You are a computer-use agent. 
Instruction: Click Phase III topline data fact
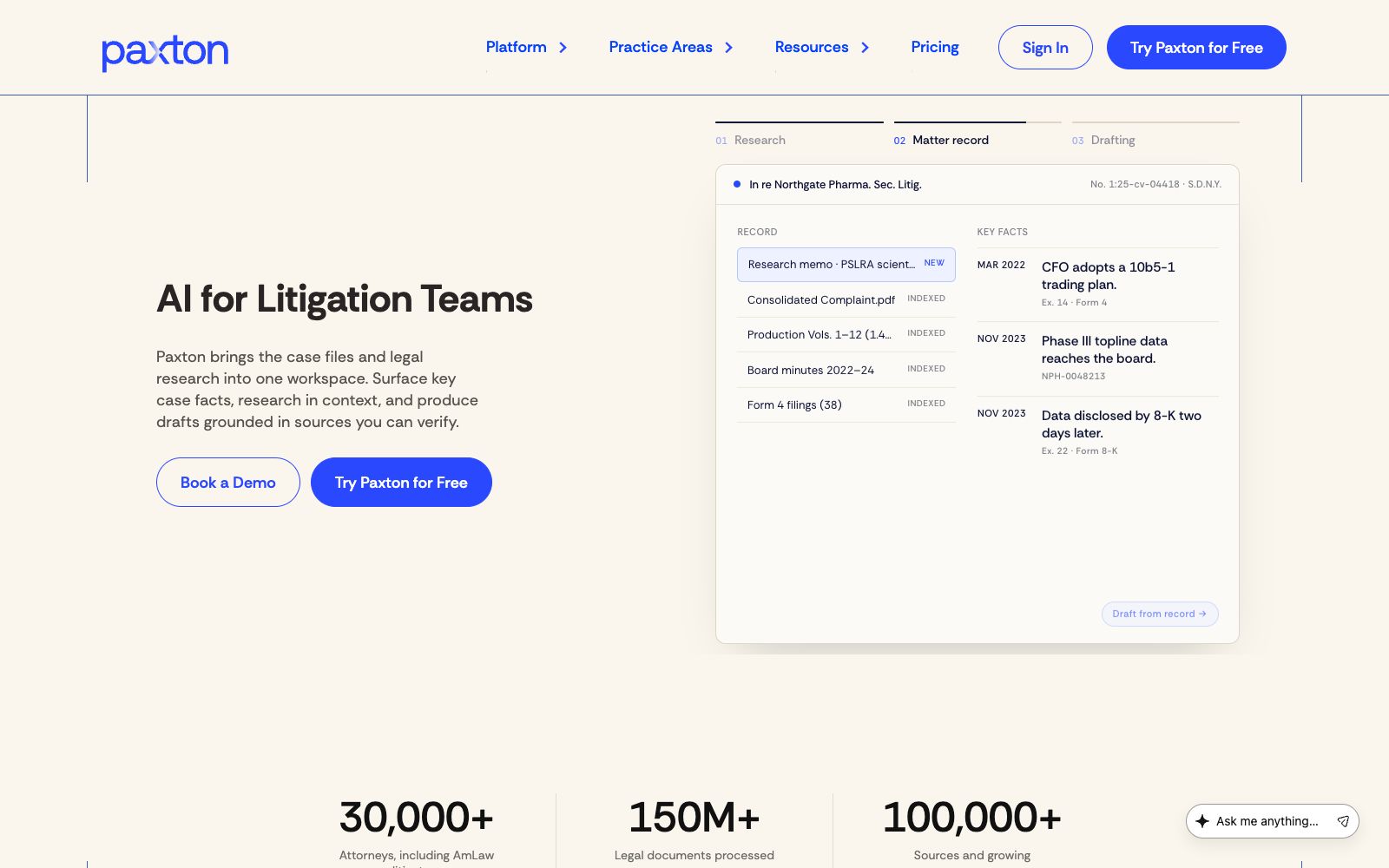[1104, 350]
